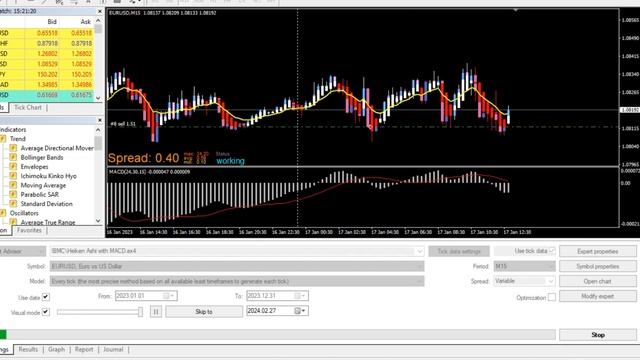
Task: Open the Spread Variable dropdown
Action: [x=551, y=281]
